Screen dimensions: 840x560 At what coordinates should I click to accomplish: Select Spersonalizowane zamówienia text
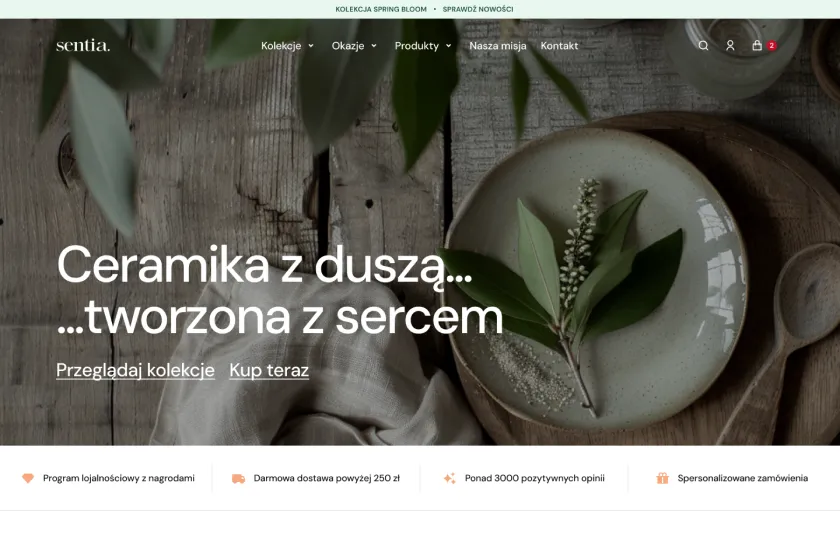click(x=742, y=478)
